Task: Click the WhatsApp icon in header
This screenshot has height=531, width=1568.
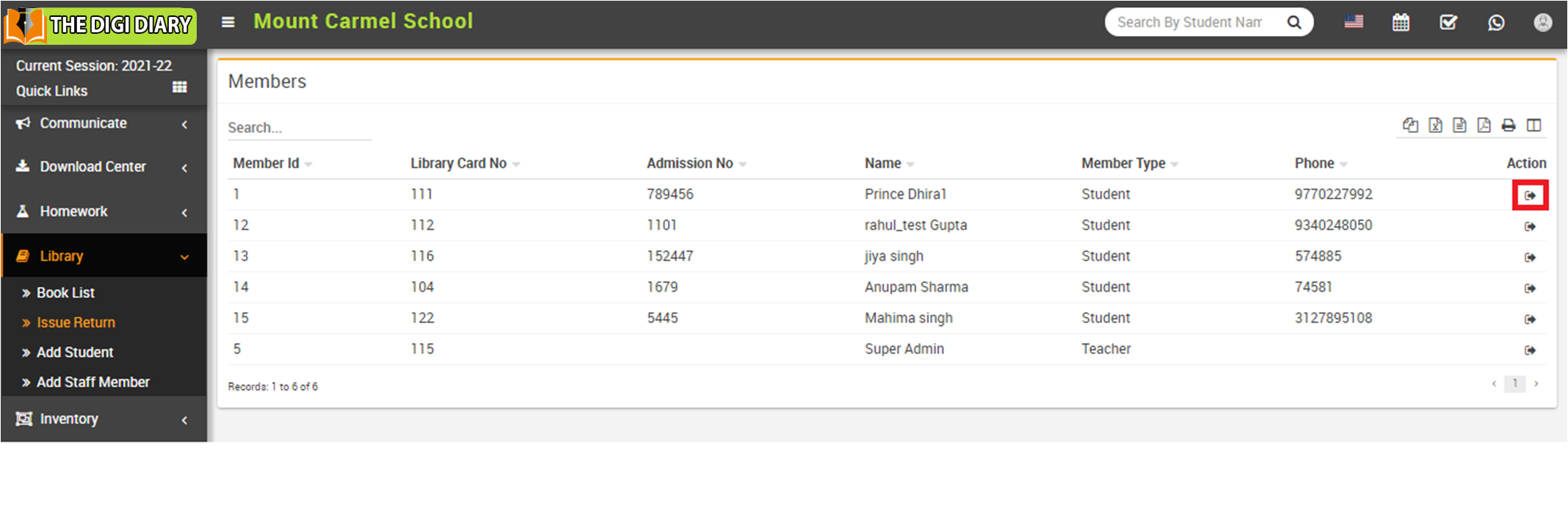Action: [1495, 23]
